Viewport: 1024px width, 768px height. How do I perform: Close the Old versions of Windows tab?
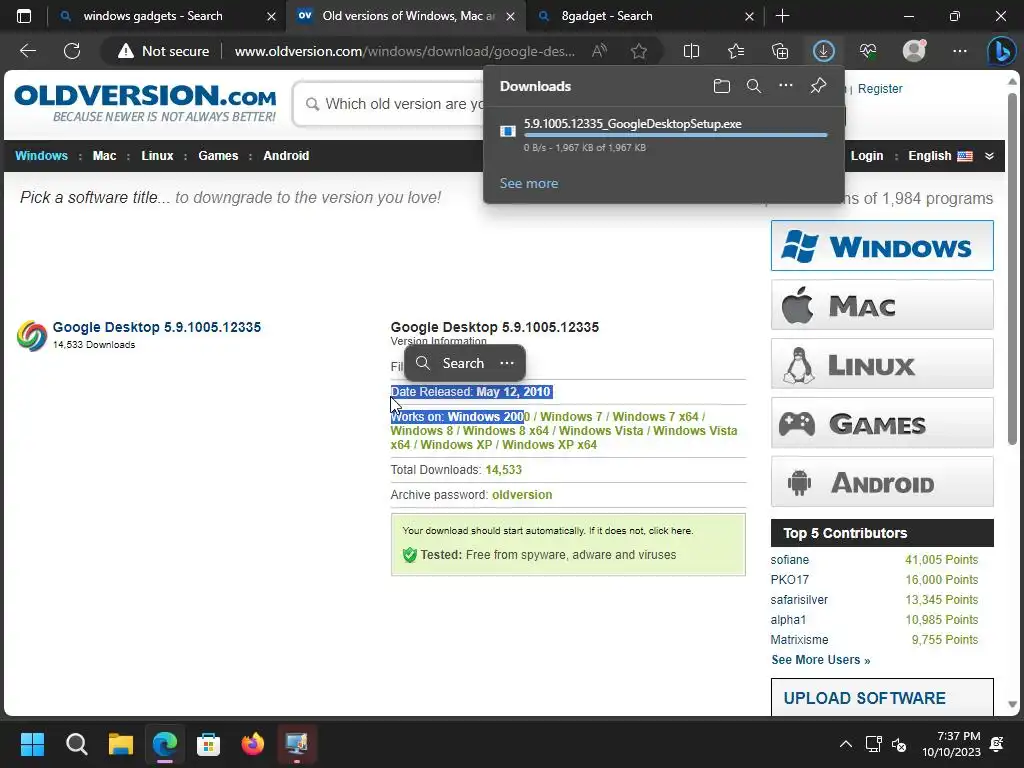point(511,16)
